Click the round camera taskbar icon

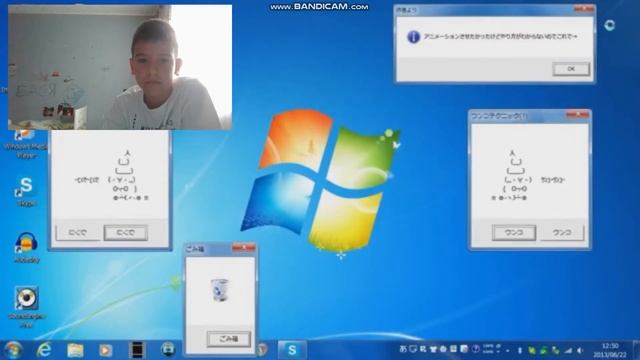[x=168, y=349]
